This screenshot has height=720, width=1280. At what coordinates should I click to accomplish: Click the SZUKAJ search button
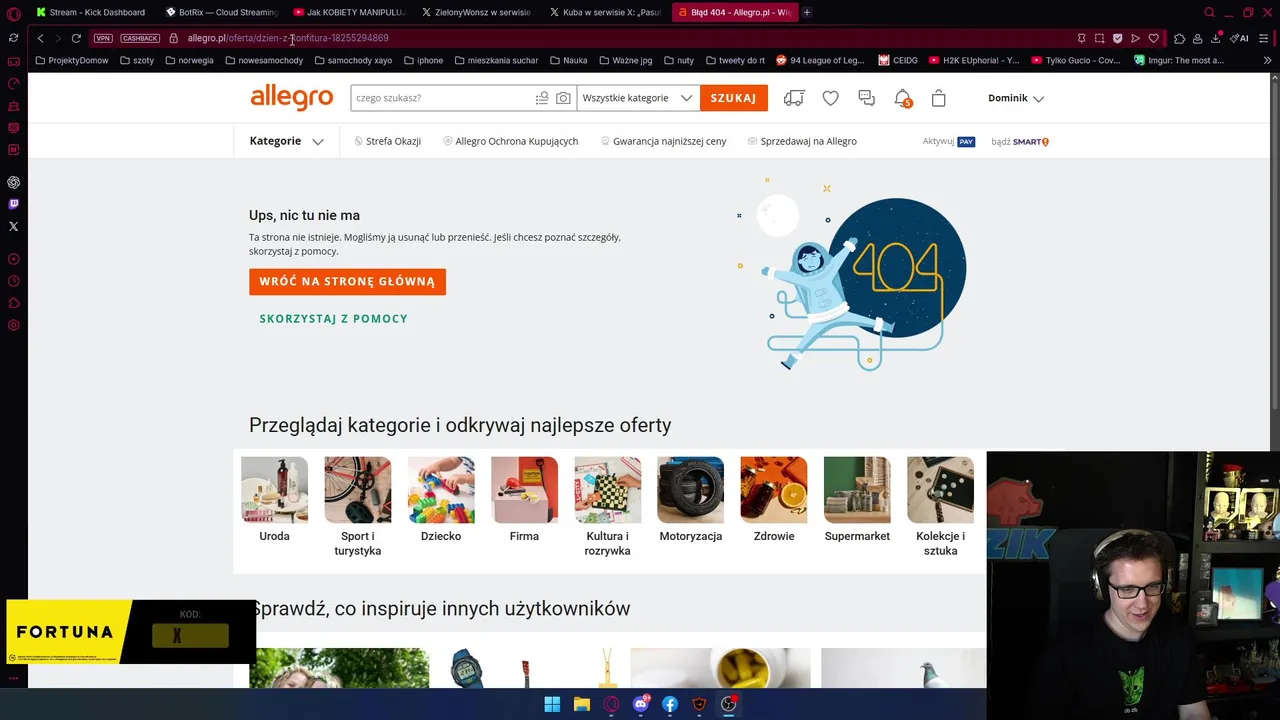point(733,98)
